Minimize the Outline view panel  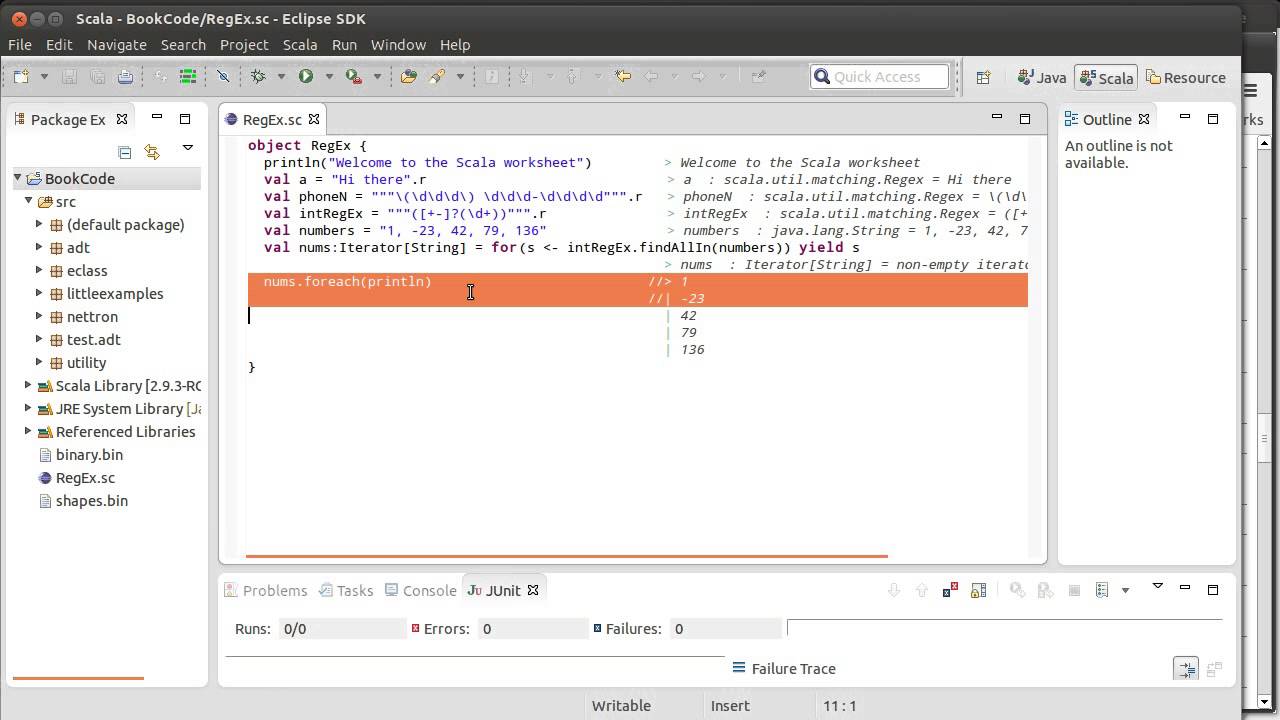click(x=1185, y=118)
